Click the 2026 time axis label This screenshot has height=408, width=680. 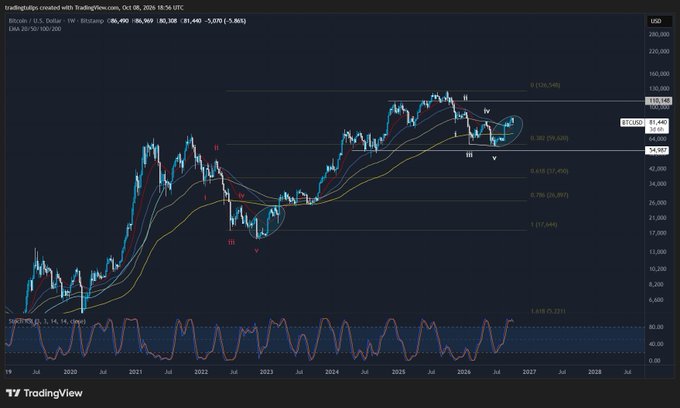[x=464, y=372]
